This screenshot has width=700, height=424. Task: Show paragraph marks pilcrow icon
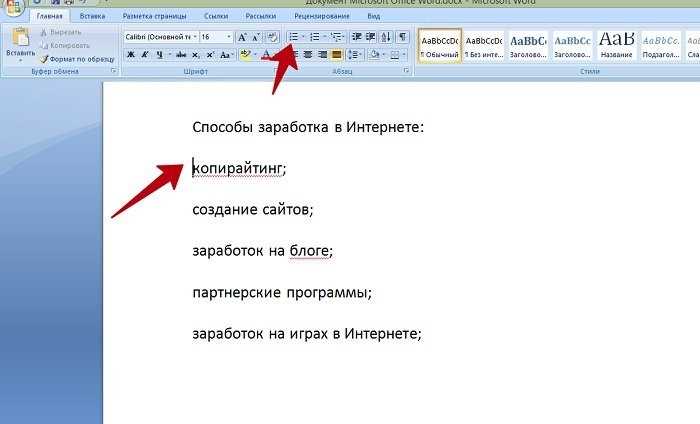tap(402, 37)
